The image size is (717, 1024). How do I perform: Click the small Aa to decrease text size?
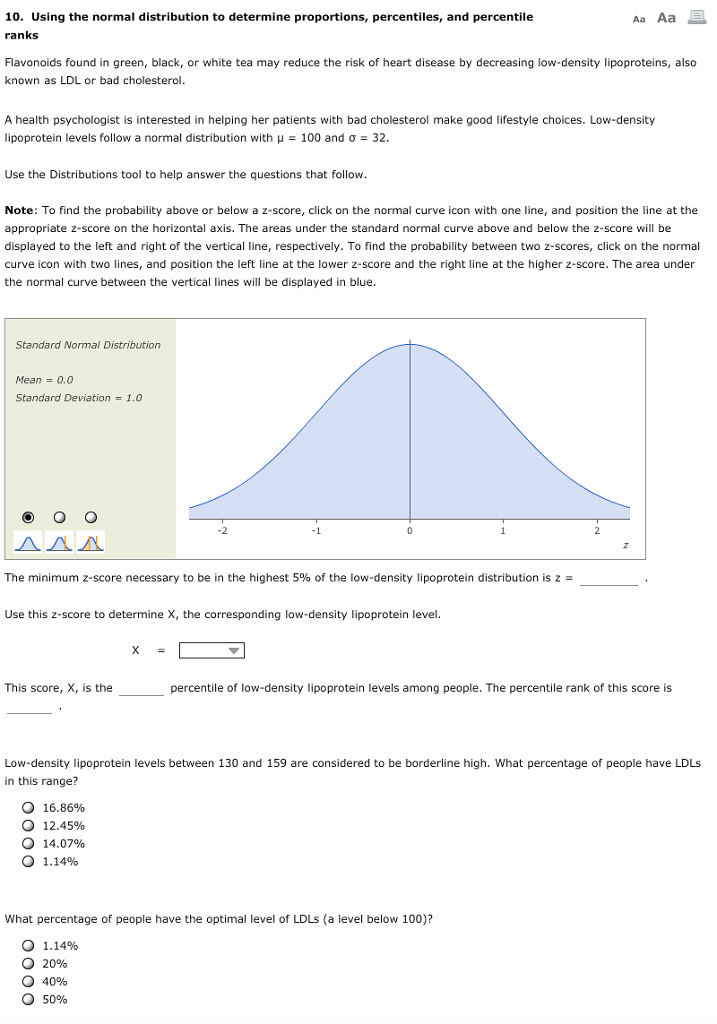click(640, 17)
